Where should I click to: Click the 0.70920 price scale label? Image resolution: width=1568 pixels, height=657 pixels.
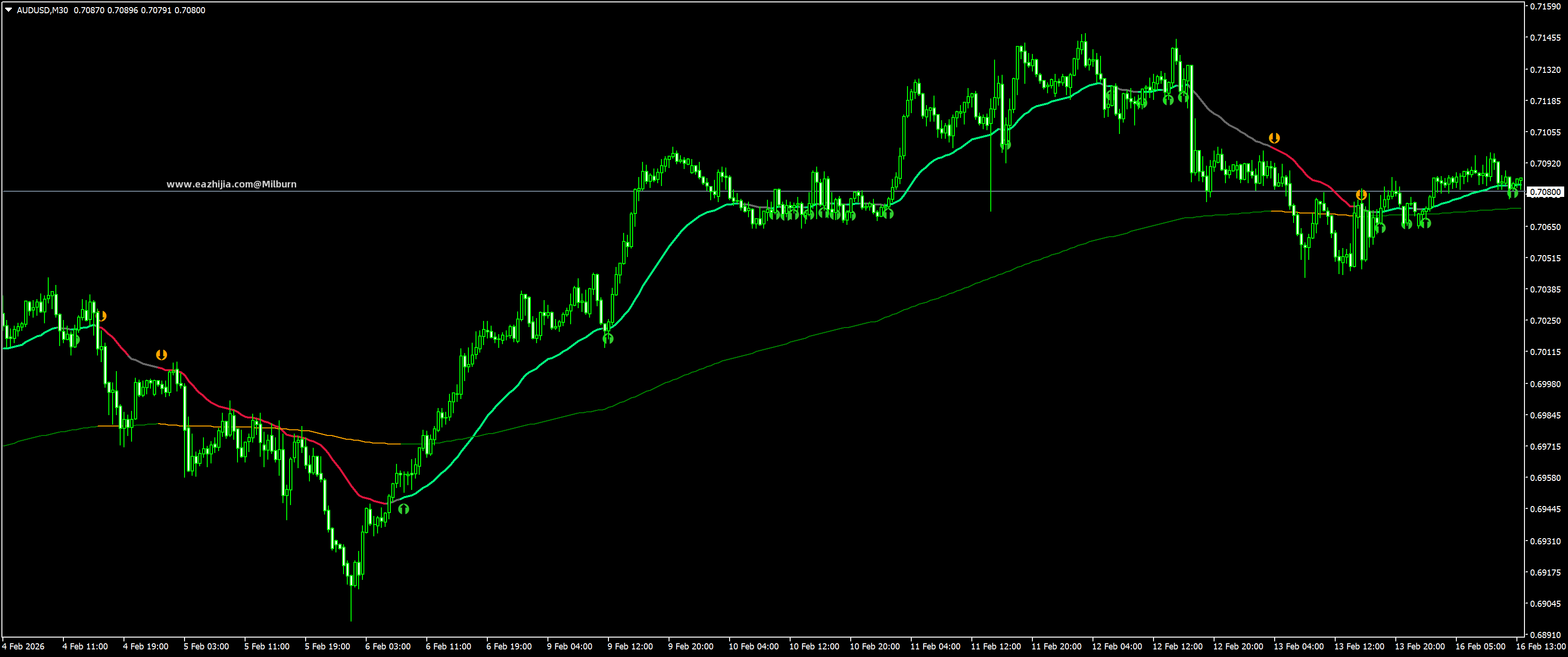tap(1545, 164)
